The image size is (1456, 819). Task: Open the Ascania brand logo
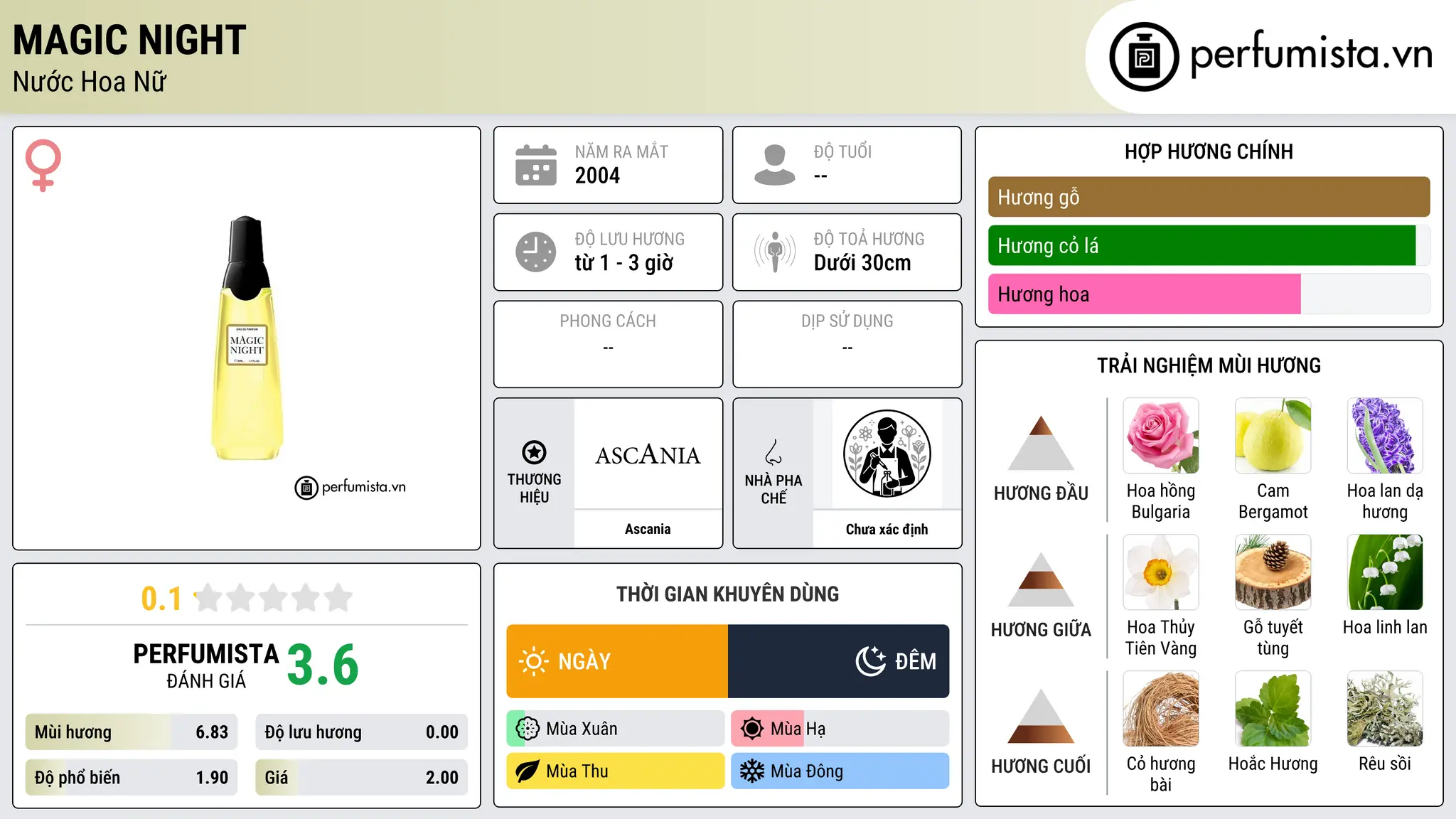pos(648,454)
